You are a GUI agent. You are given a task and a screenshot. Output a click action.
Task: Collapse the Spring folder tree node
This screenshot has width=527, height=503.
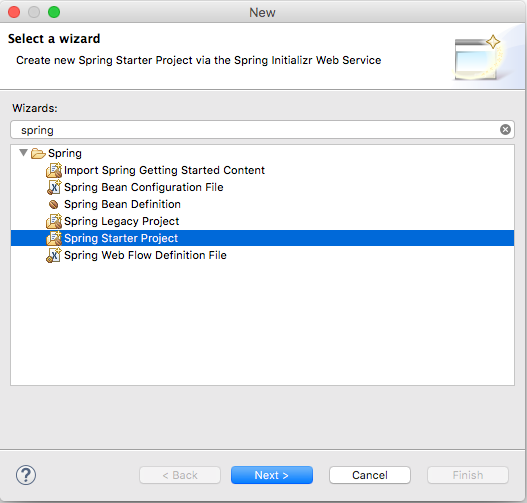pyautogui.click(x=23, y=153)
